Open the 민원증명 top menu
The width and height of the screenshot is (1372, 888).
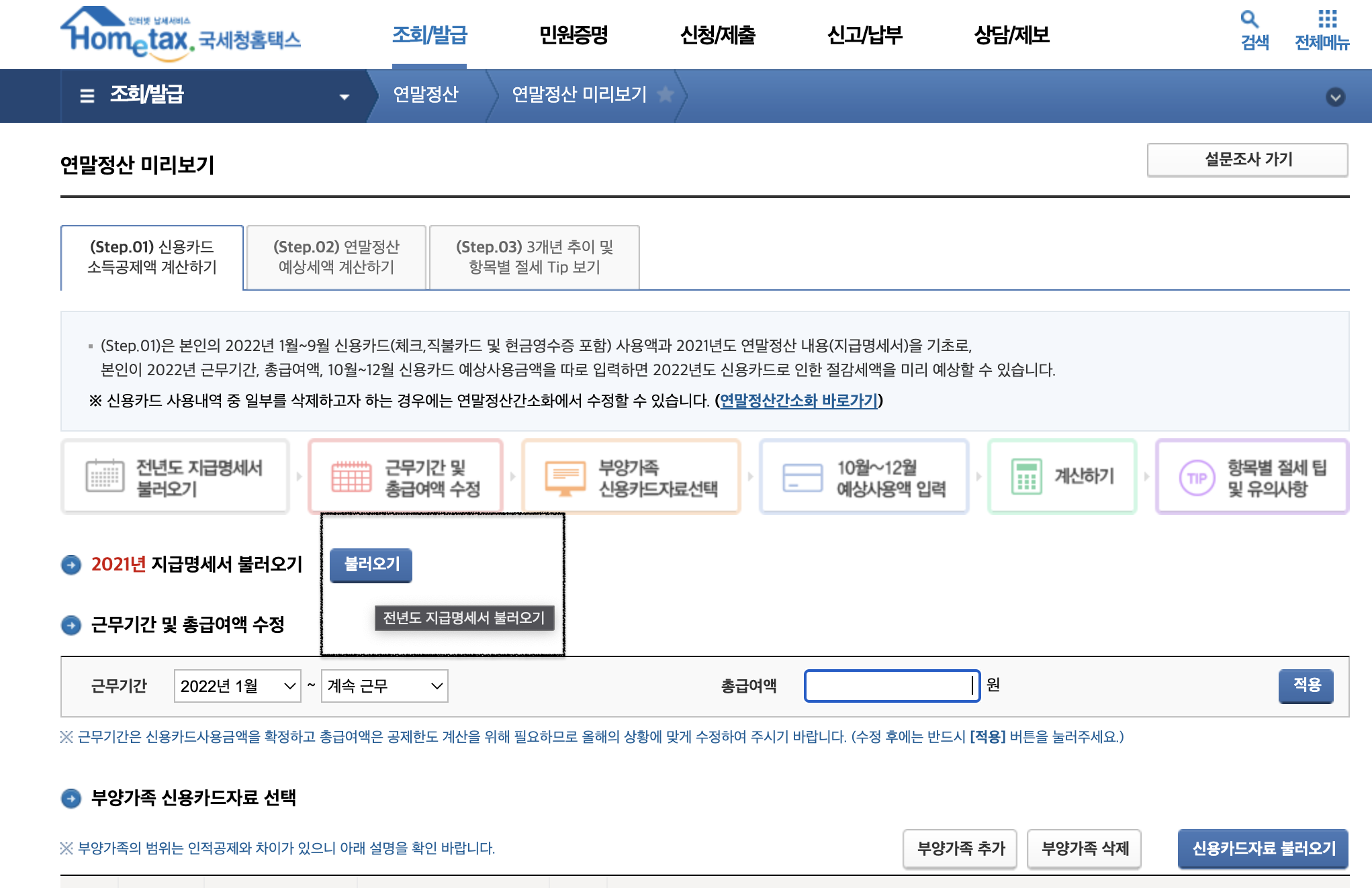coord(574,35)
